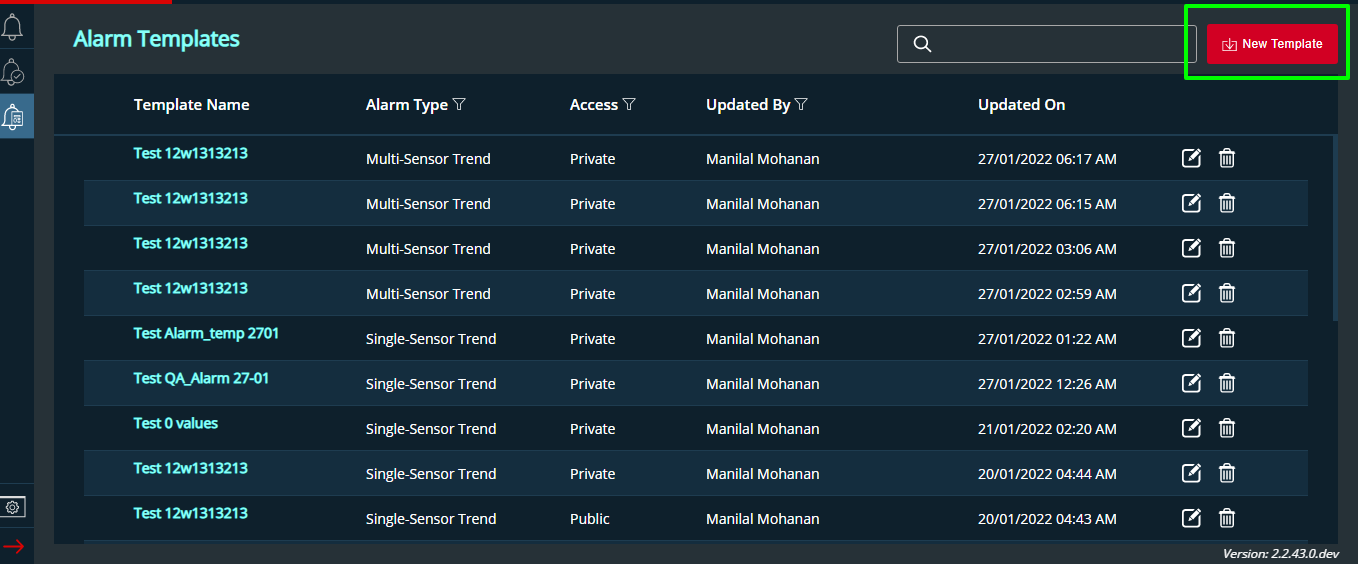Click the Updated On column header
This screenshot has width=1358, height=564.
coord(1021,105)
